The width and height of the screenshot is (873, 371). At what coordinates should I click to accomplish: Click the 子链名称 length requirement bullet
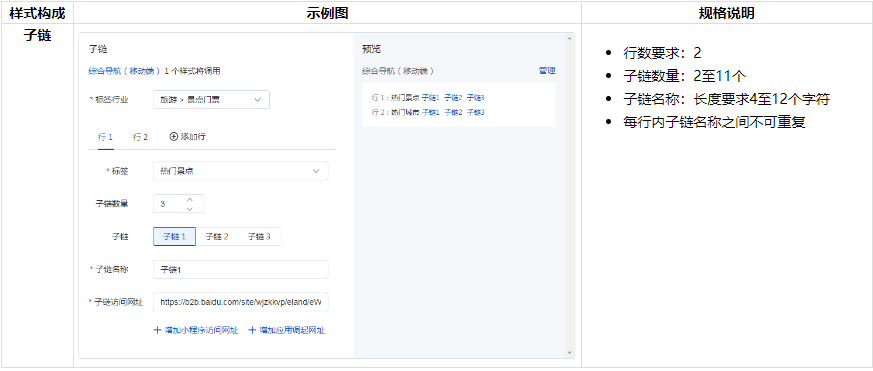click(x=727, y=100)
